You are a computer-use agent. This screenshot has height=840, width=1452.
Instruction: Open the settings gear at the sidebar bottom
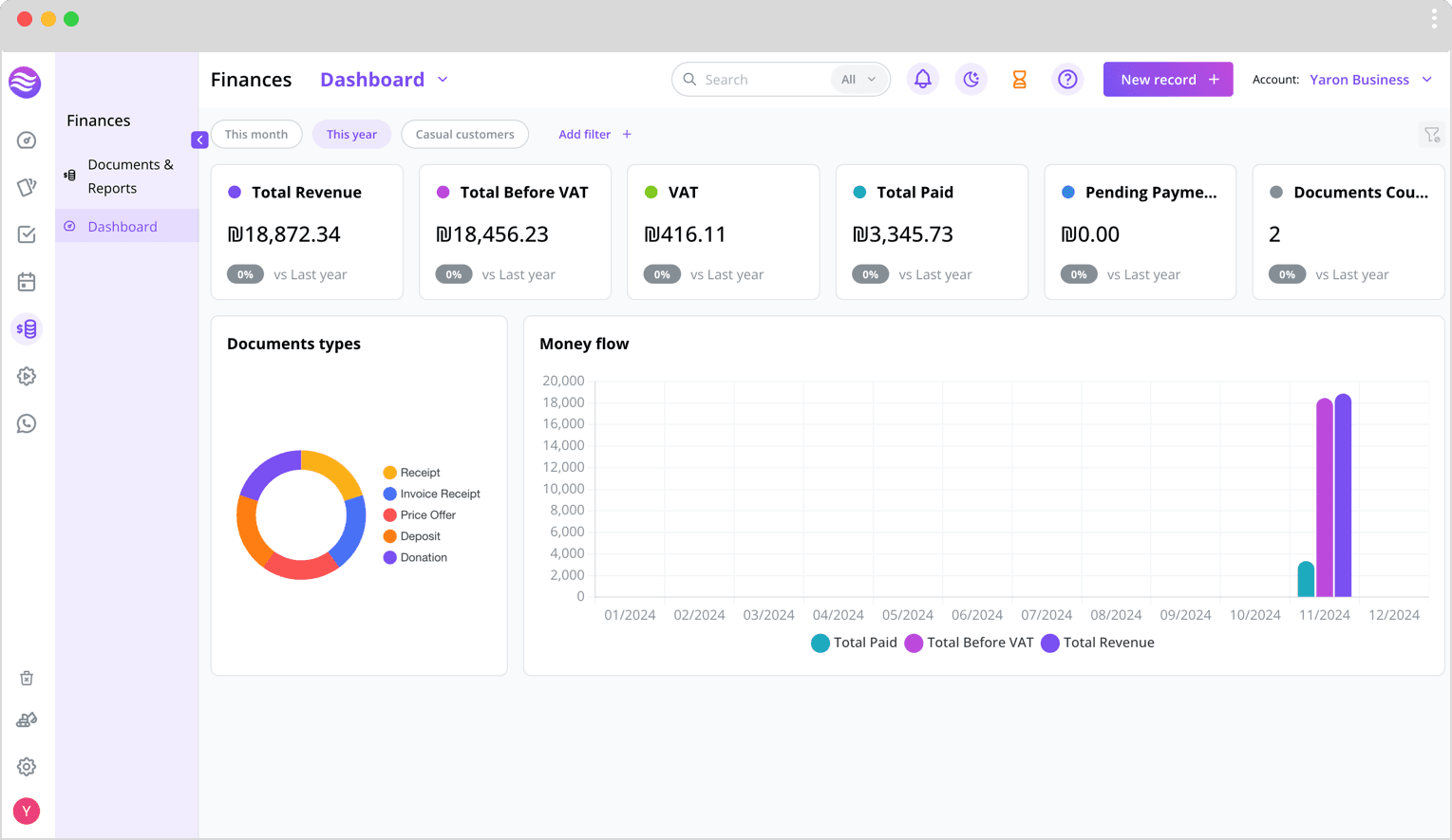point(27,767)
